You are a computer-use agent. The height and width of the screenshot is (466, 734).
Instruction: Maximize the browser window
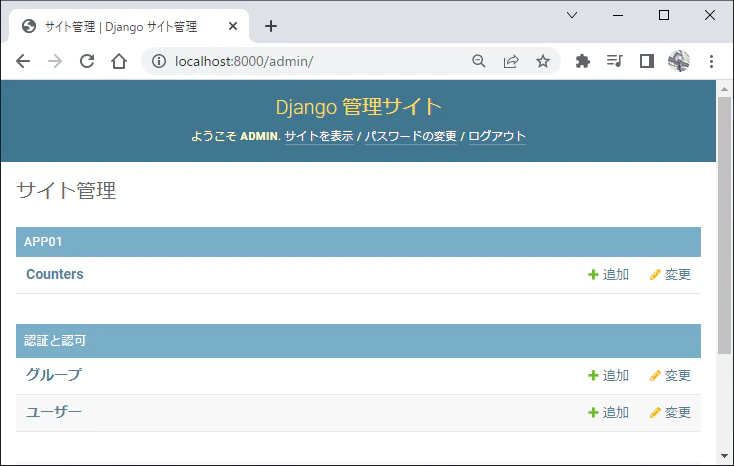click(664, 15)
